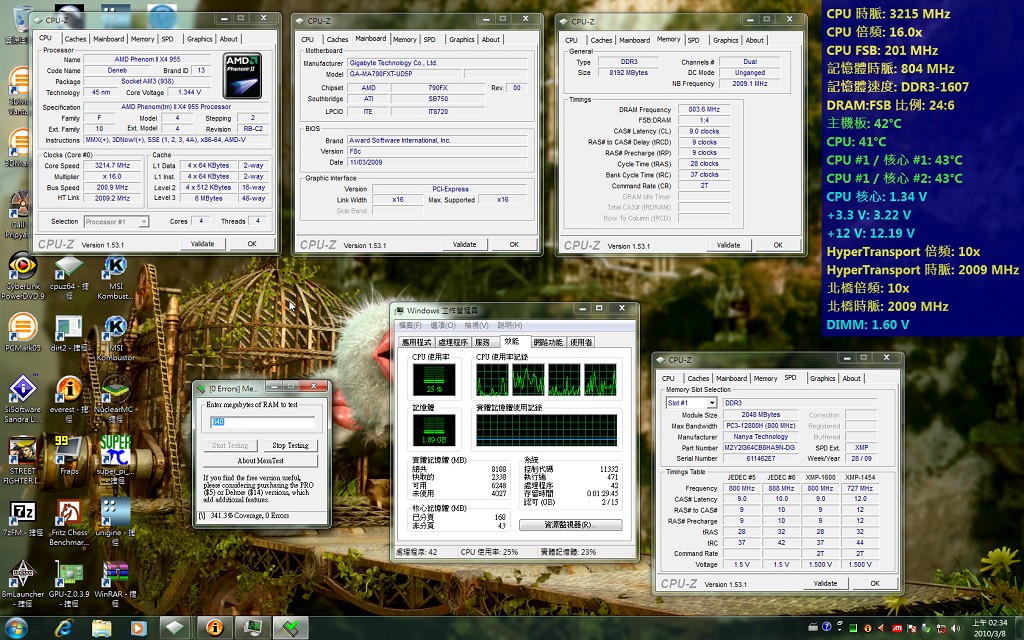The height and width of the screenshot is (640, 1024).
Task: Click AMD Phenom II logo in CPU-Z
Action: [x=243, y=76]
